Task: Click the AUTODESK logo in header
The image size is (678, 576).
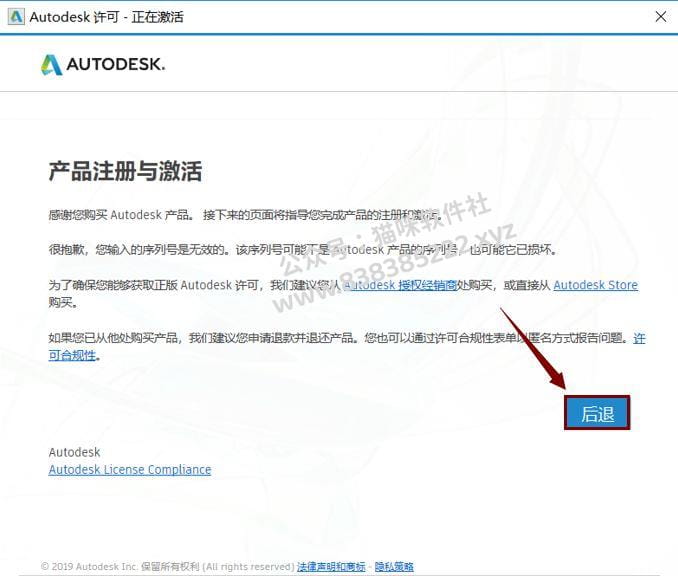Action: (103, 64)
